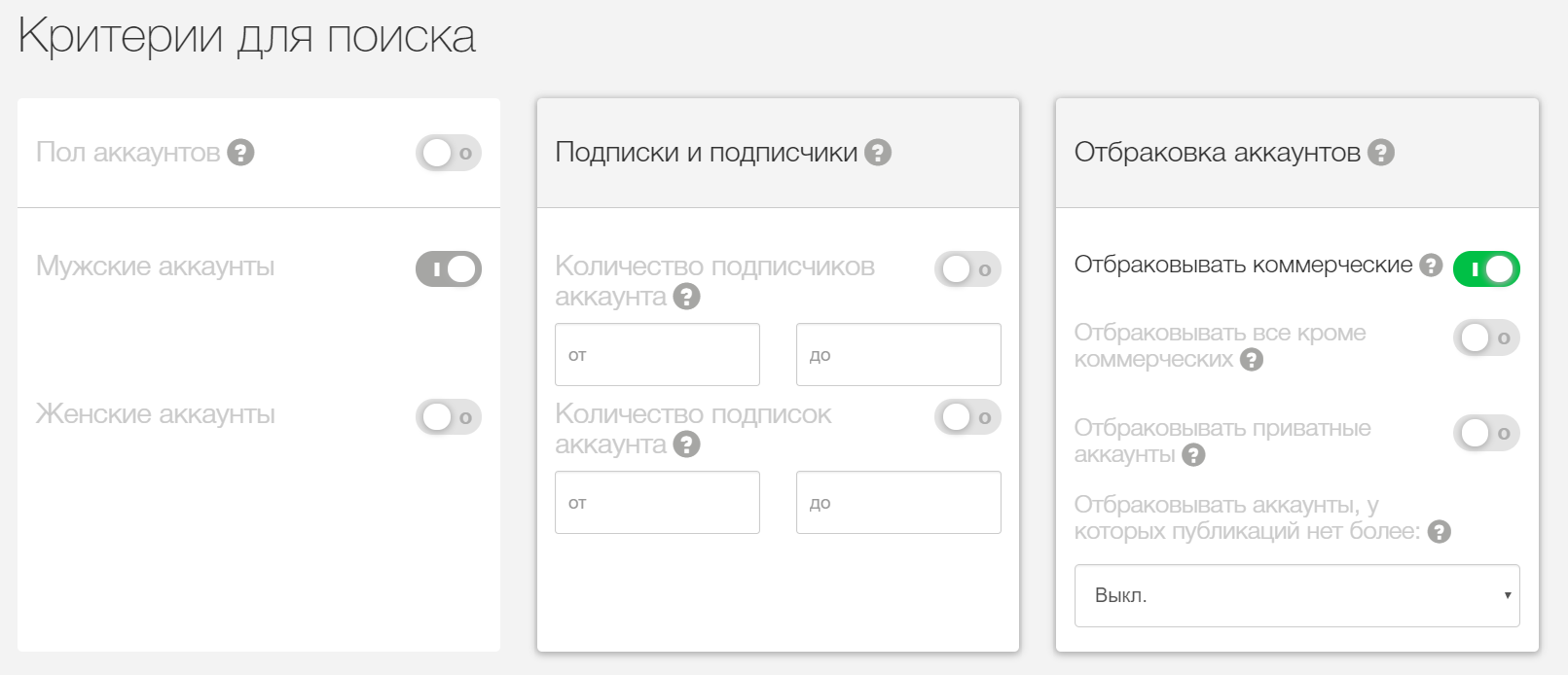Click help icon next to "Подписки и подписчики"
Image resolution: width=1568 pixels, height=675 pixels.
point(878,153)
